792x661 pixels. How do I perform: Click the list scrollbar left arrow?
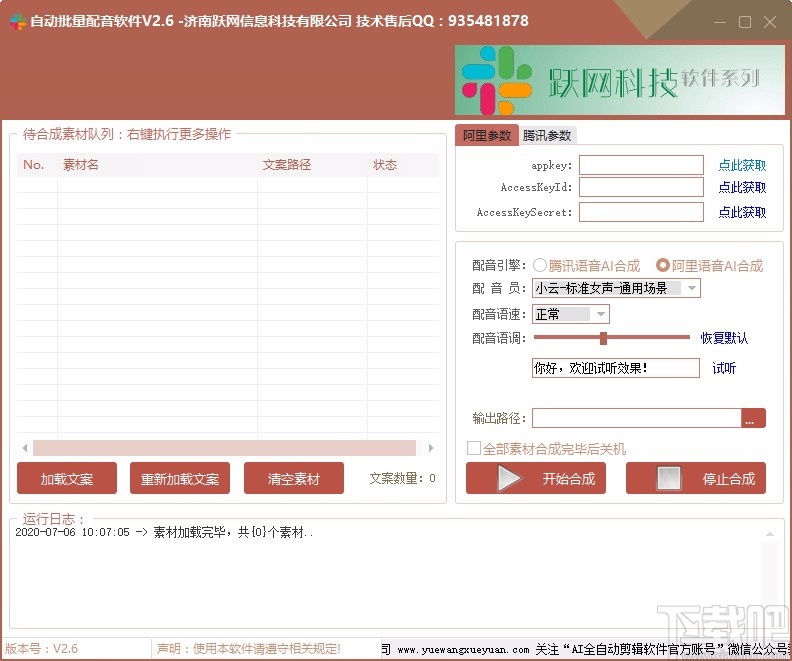point(25,448)
